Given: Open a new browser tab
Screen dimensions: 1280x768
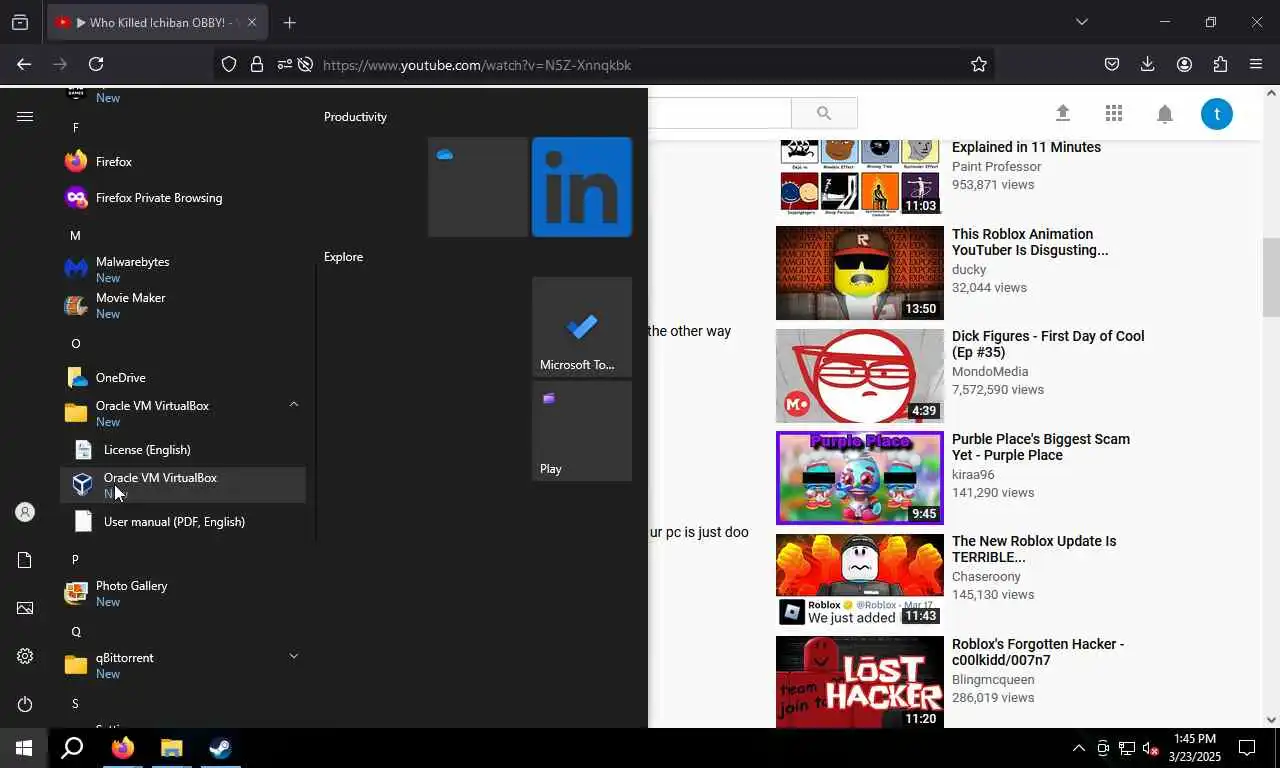Looking at the screenshot, I should pos(289,22).
